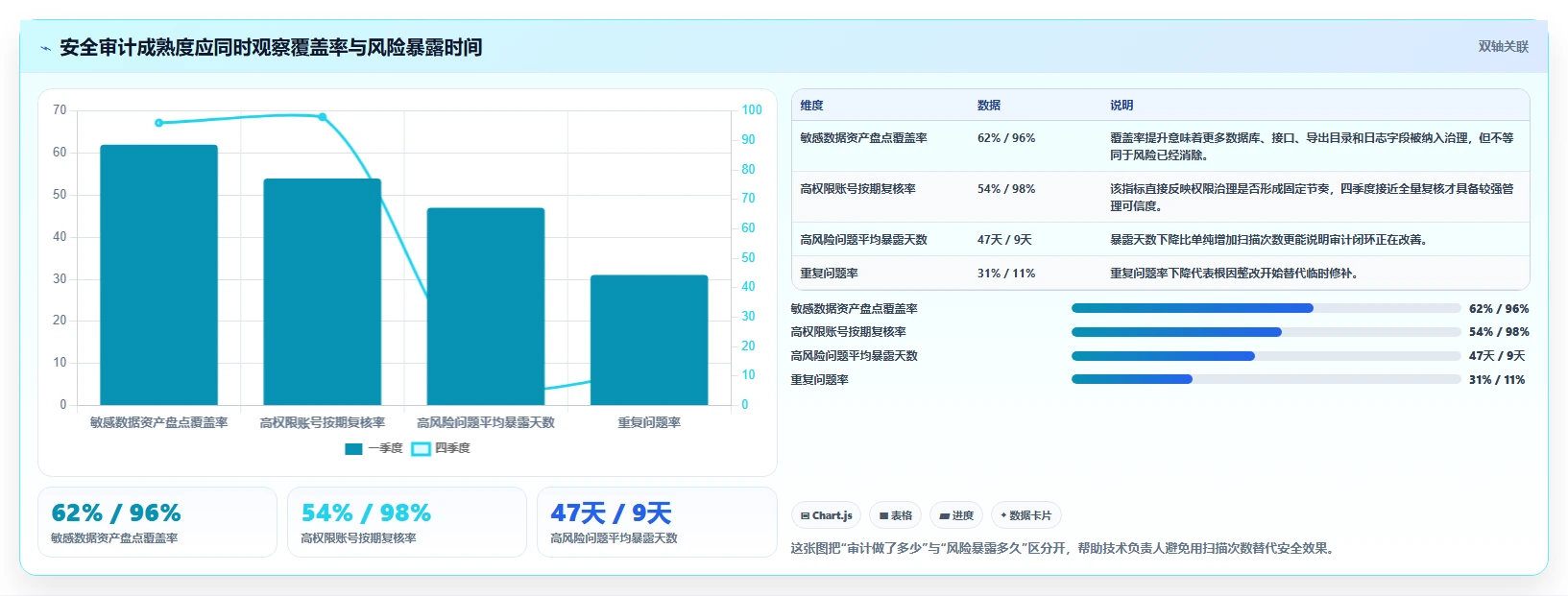Screen dimensions: 1568x596
Task: Select the 数据卡片 tag chip
Action: pos(1025,515)
